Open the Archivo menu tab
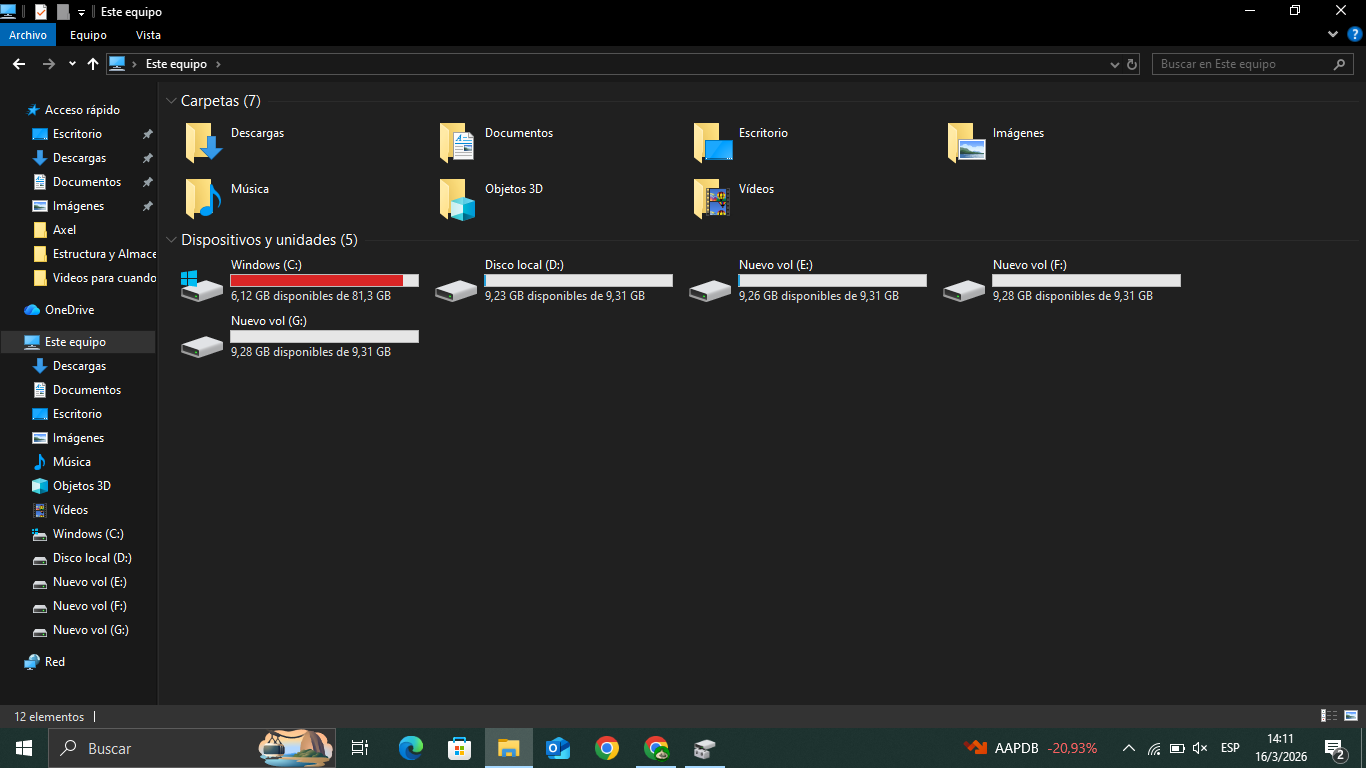Screen dimensions: 1366x768 pyautogui.click(x=28, y=35)
